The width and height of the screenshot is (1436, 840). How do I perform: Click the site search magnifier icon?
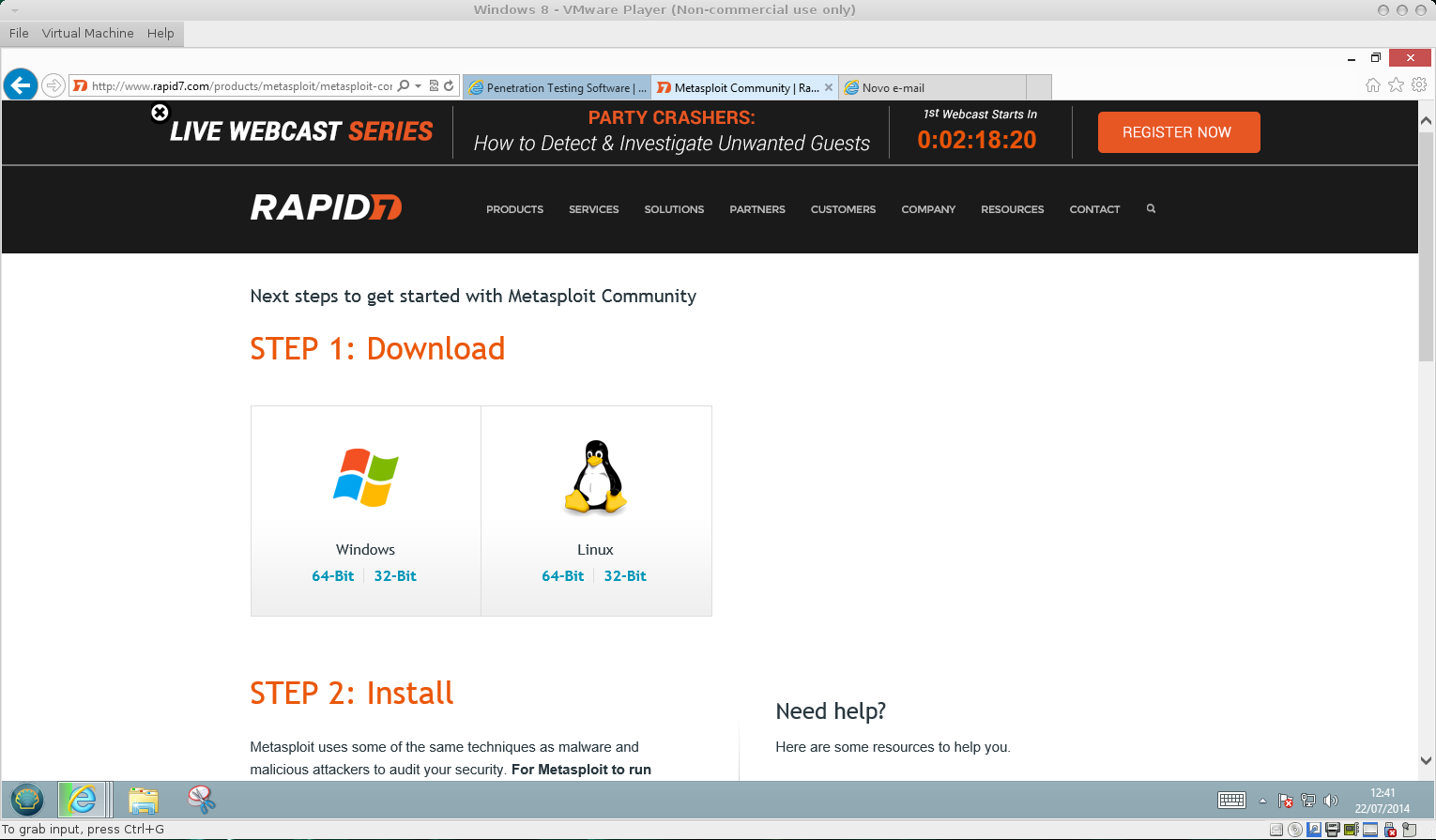pos(1151,208)
